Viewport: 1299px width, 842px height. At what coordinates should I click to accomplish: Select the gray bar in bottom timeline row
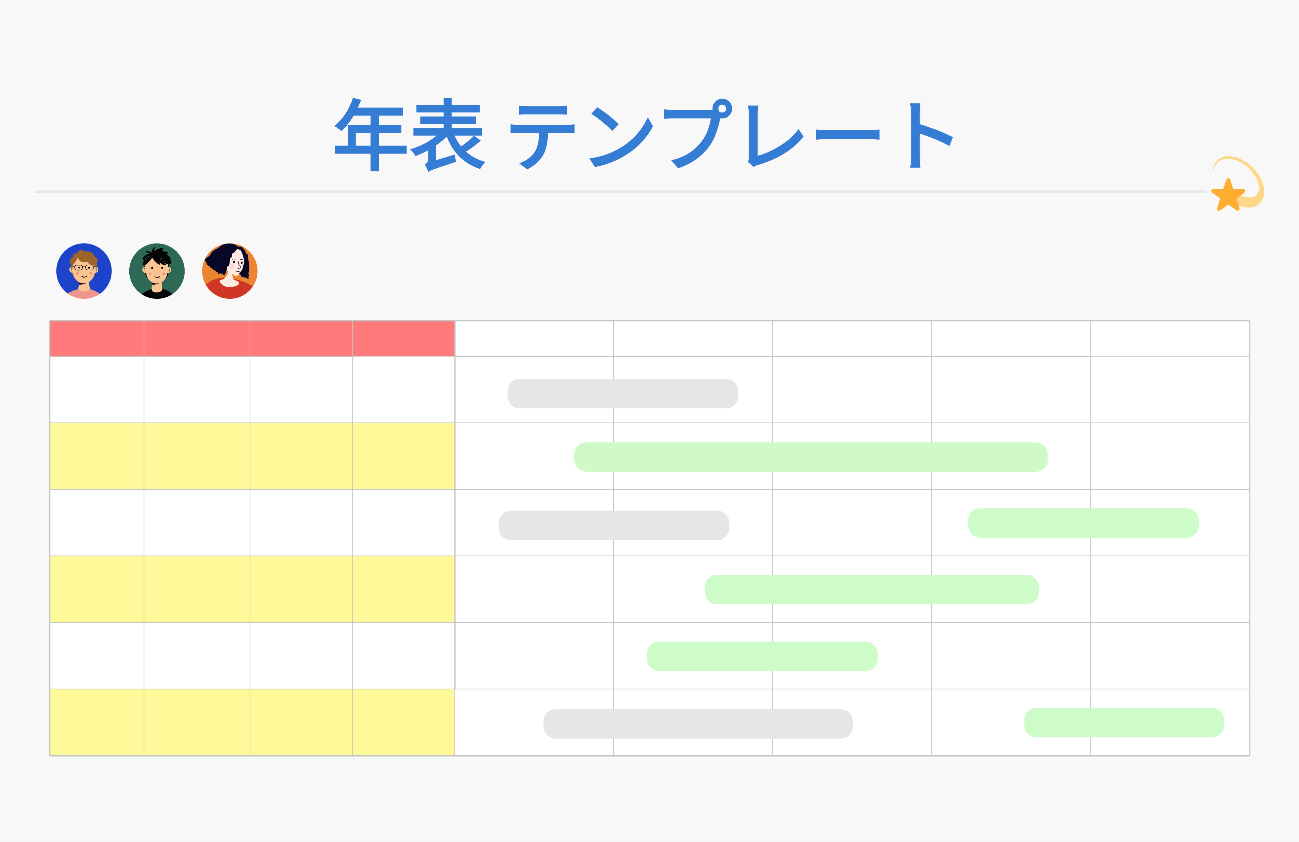[x=697, y=724]
